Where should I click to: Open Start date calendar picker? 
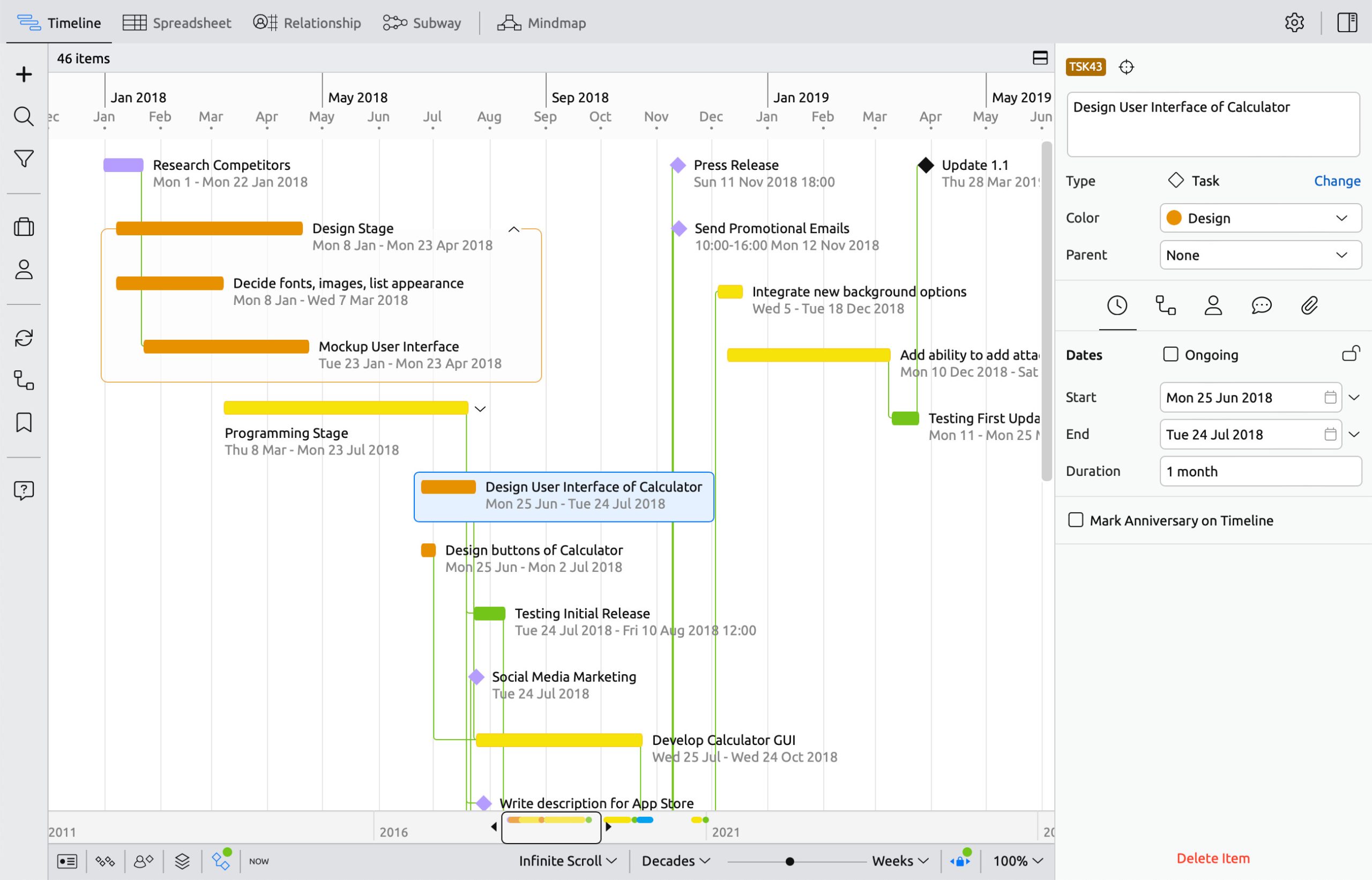pyautogui.click(x=1330, y=398)
